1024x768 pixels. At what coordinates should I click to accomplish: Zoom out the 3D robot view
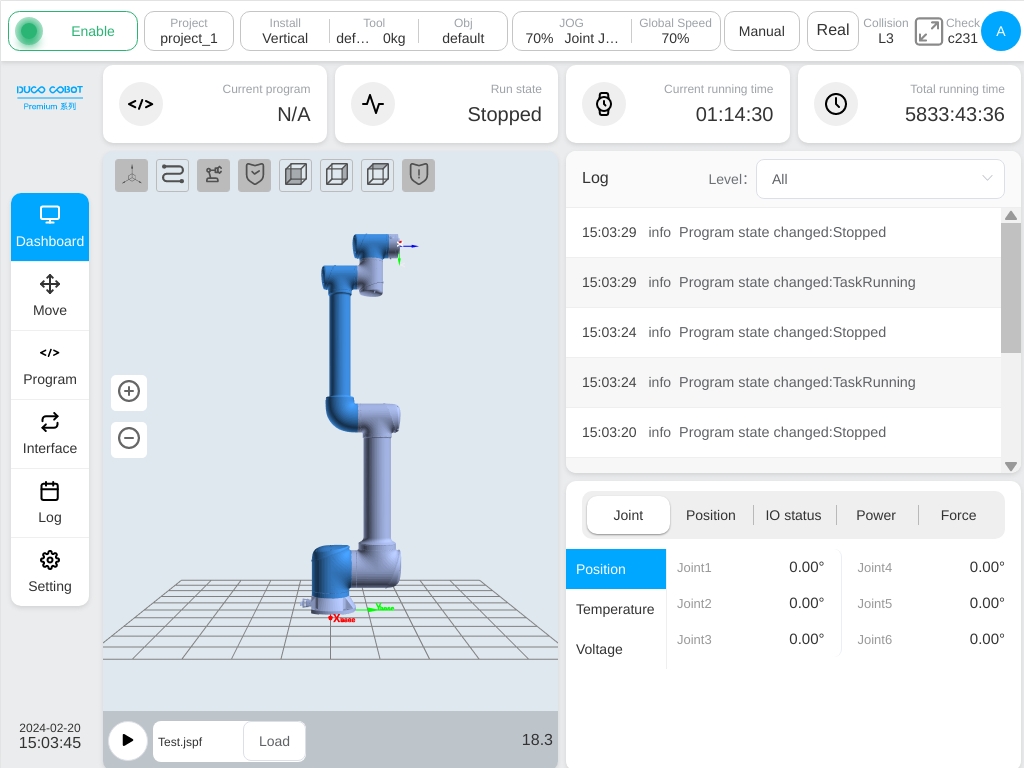pyautogui.click(x=129, y=438)
